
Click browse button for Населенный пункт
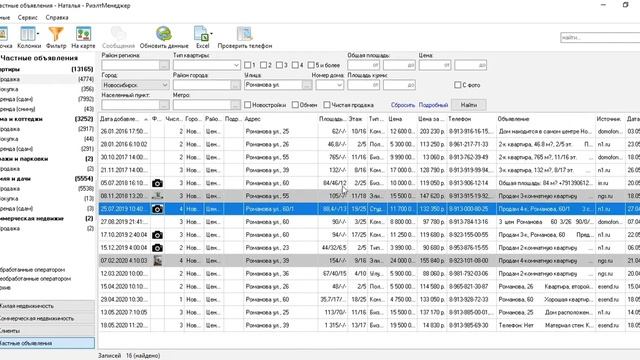point(164,105)
